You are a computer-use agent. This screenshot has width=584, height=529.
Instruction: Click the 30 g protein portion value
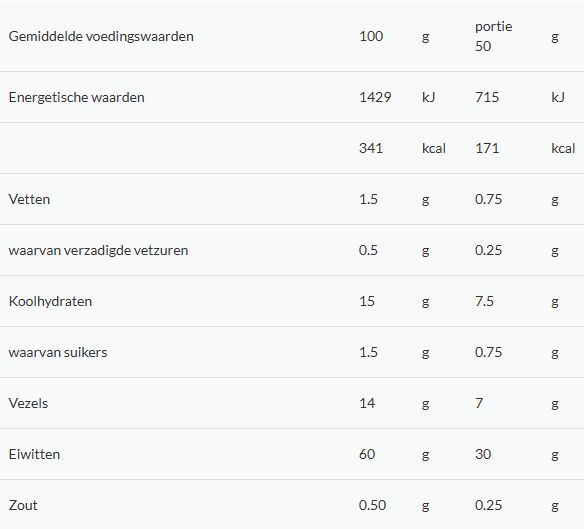point(483,454)
